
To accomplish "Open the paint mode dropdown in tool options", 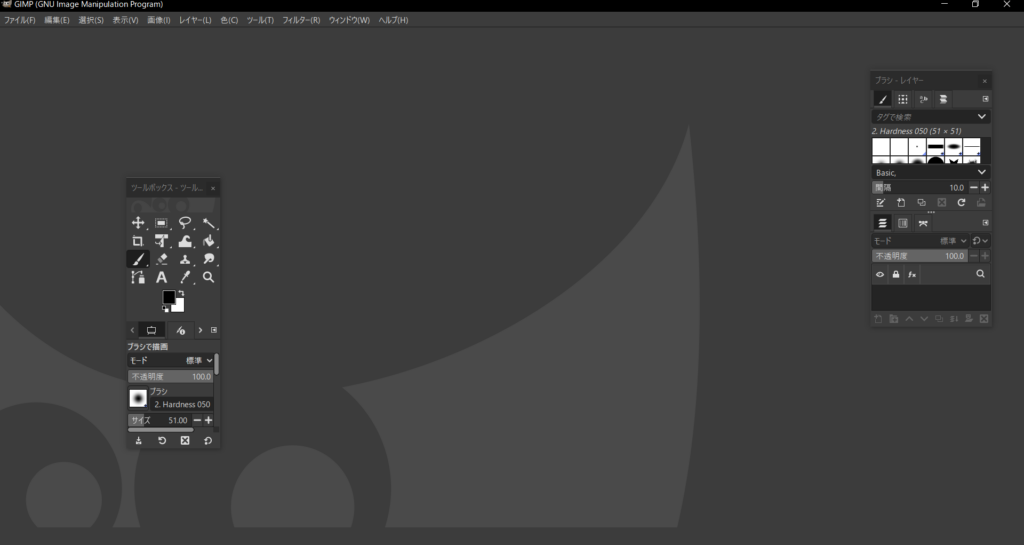I will coord(171,360).
